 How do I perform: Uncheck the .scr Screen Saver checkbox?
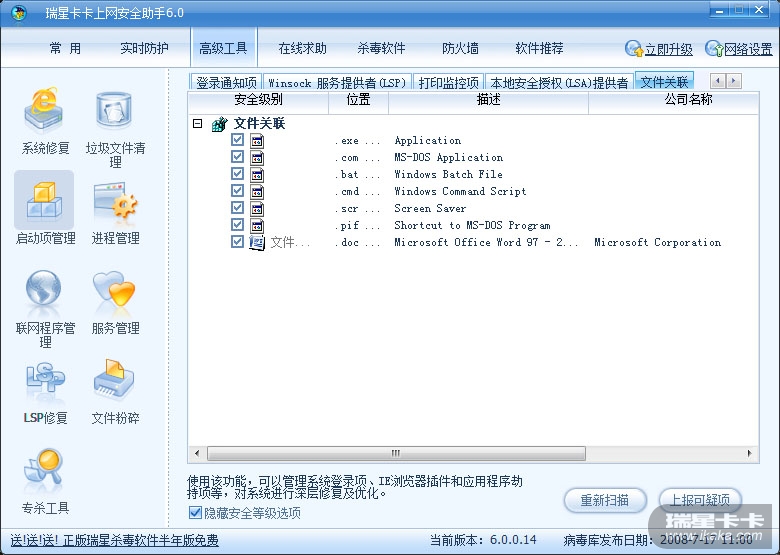click(x=237, y=207)
